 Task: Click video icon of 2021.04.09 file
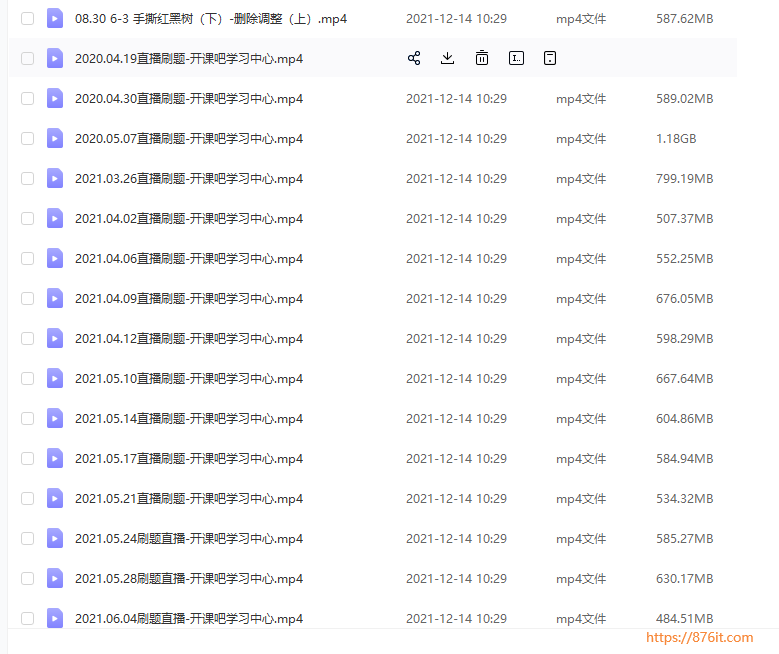point(55,298)
